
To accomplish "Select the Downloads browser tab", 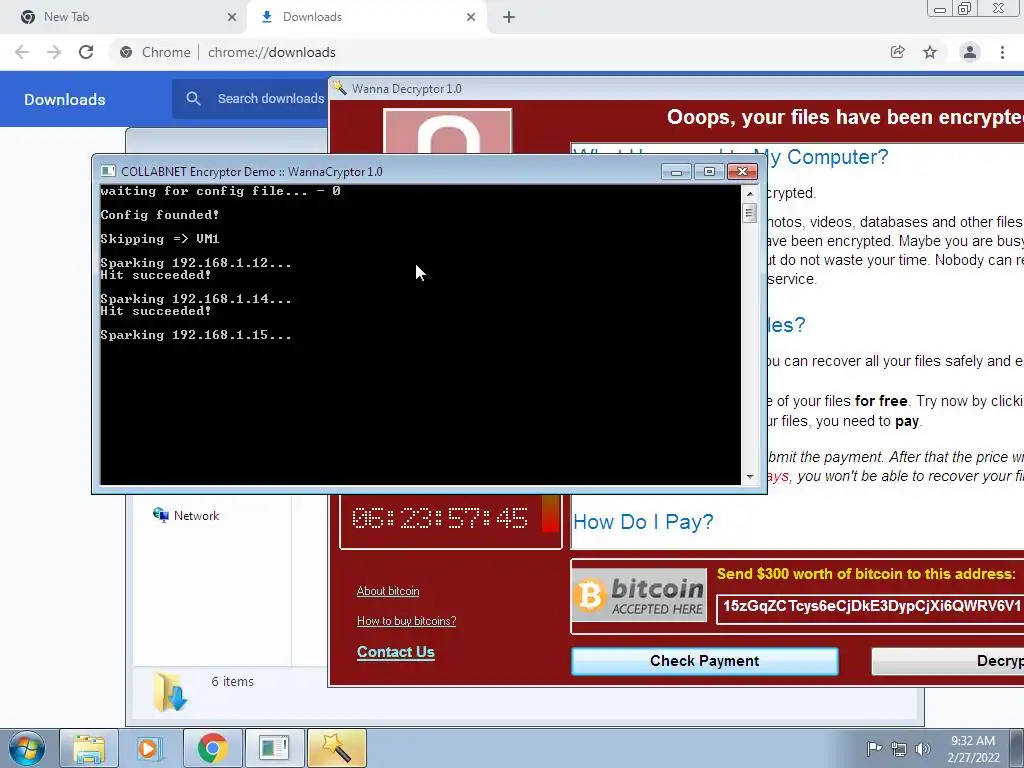I will (366, 17).
